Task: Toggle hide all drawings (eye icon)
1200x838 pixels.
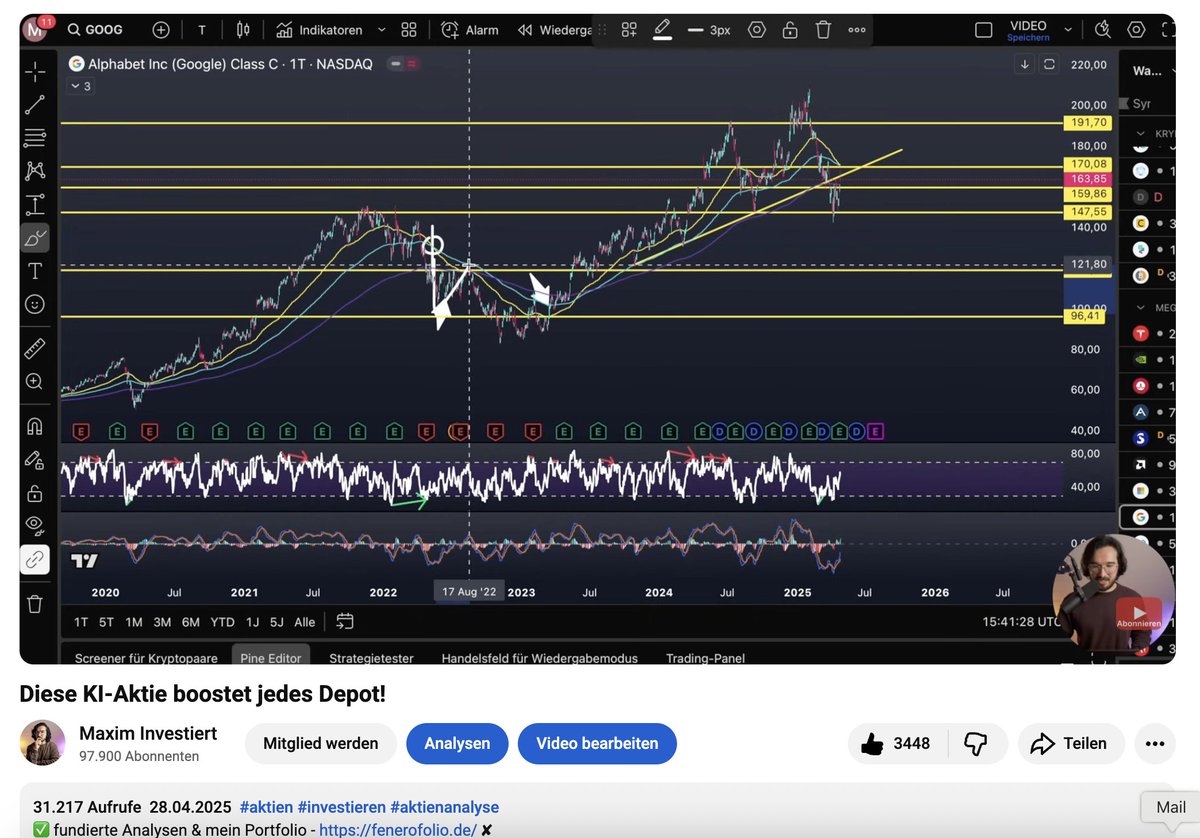Action: (x=35, y=526)
